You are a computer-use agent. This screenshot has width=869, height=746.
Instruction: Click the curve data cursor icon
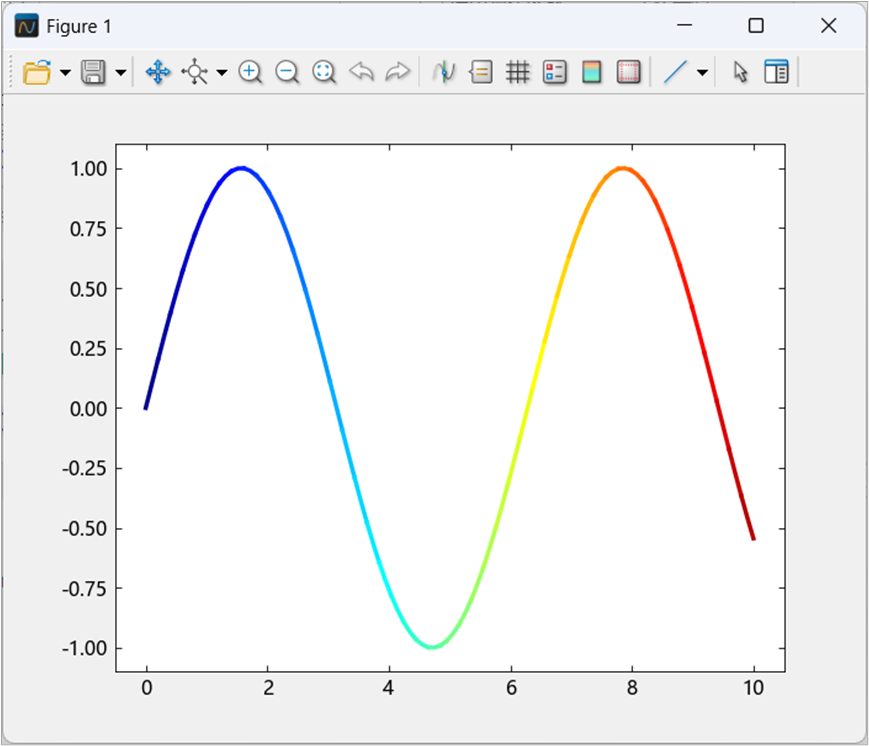tap(444, 72)
